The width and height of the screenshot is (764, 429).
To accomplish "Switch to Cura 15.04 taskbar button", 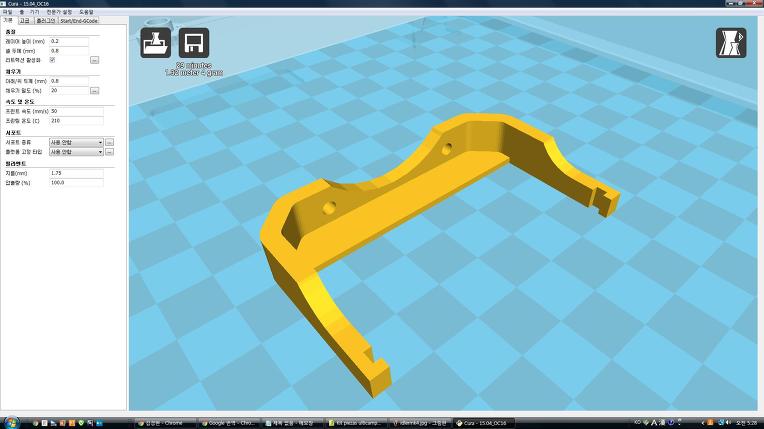I will (x=483, y=423).
